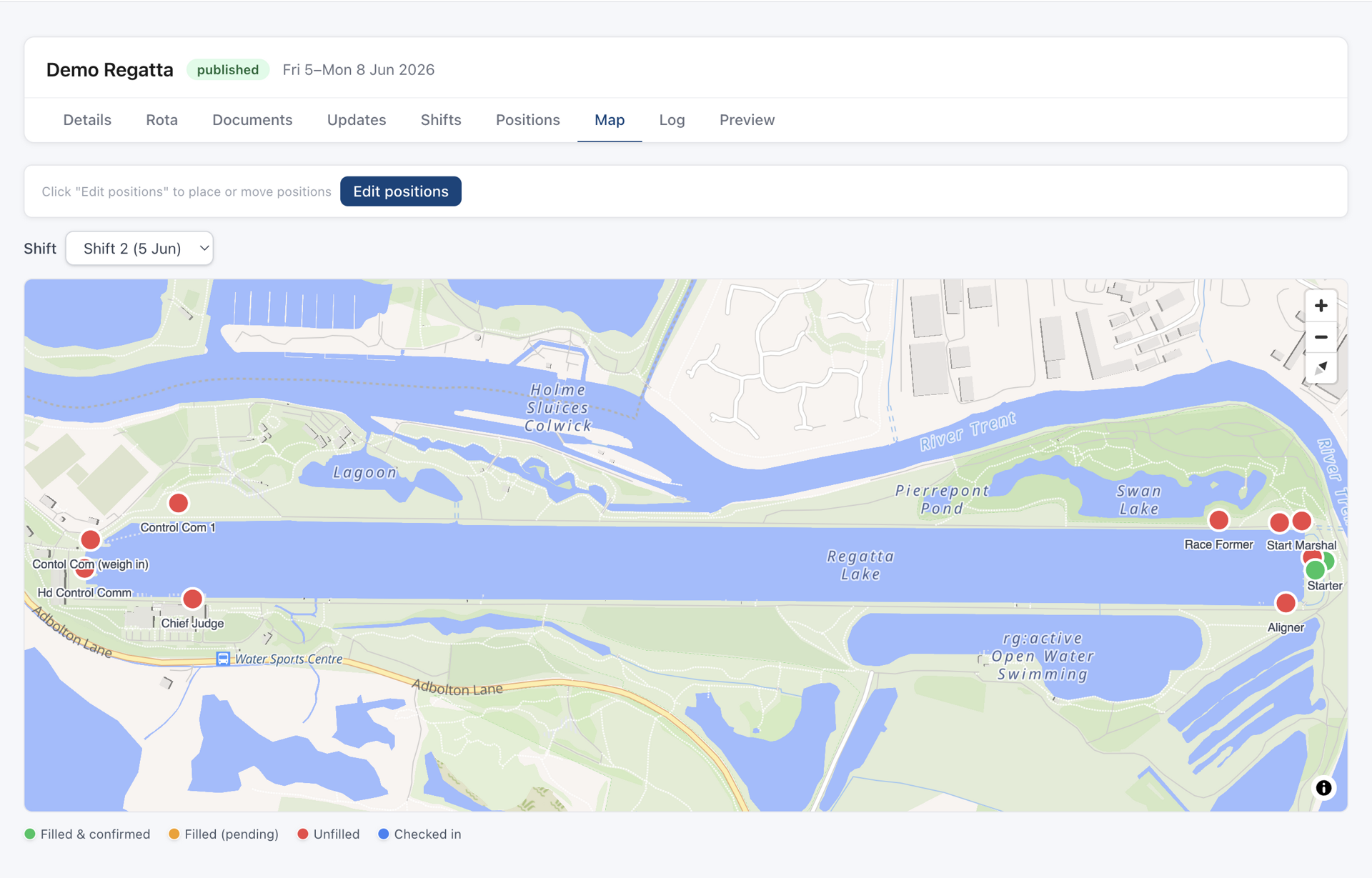
Task: Select the Control Com 1 red marker
Action: [x=179, y=503]
